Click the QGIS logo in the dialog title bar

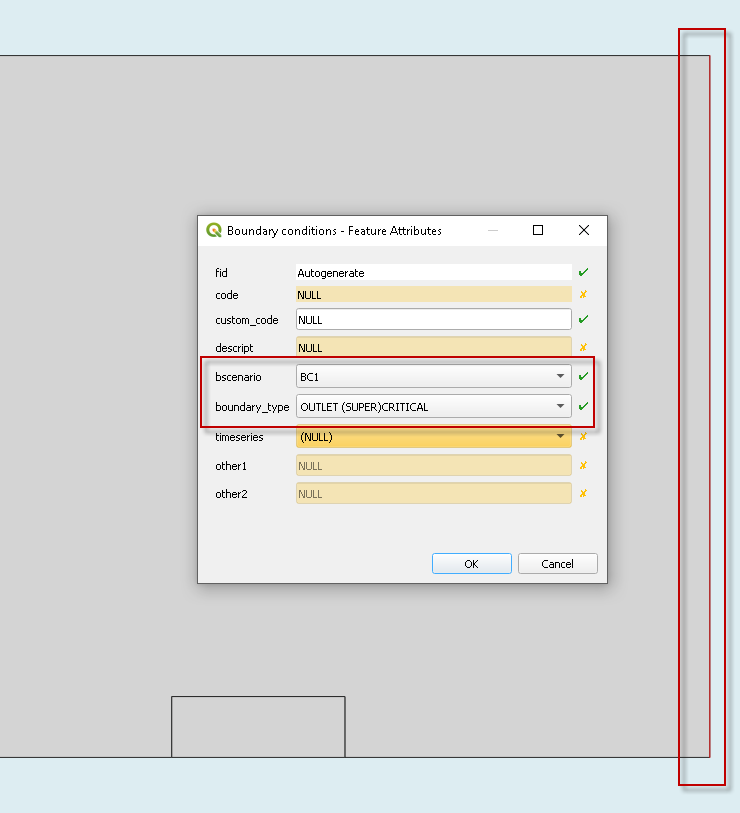coord(214,230)
